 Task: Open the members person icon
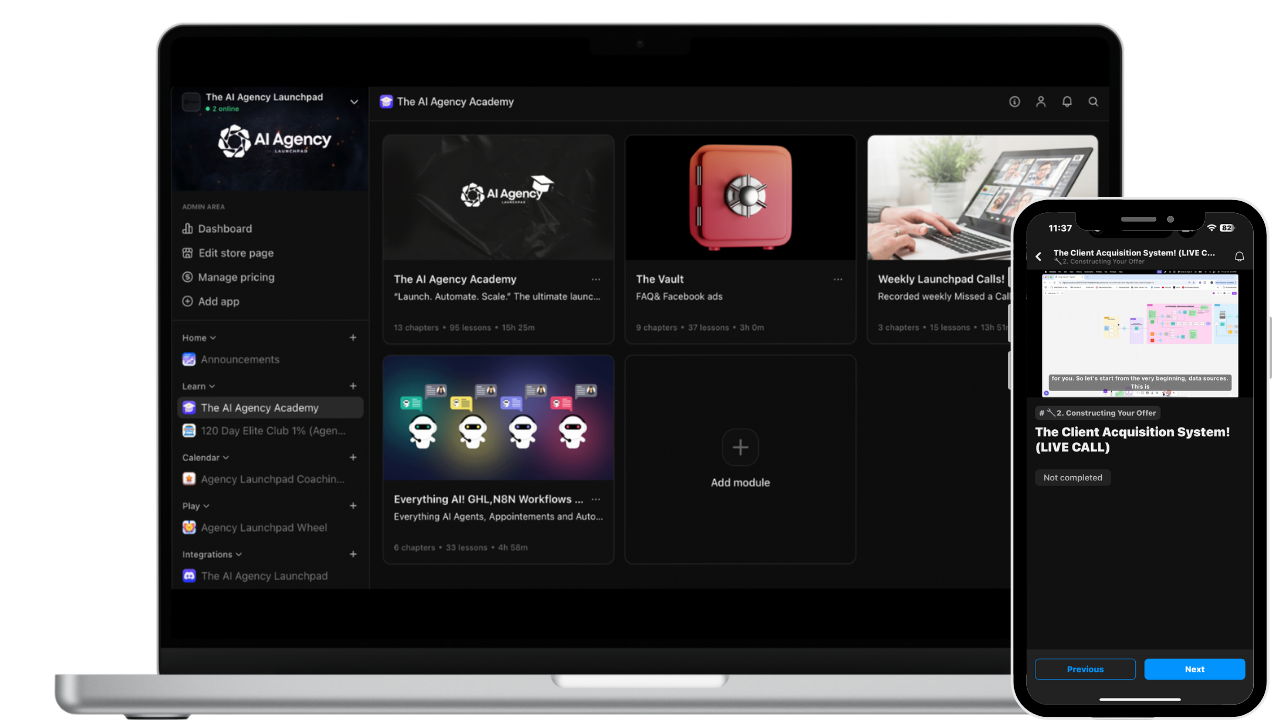pos(1041,102)
